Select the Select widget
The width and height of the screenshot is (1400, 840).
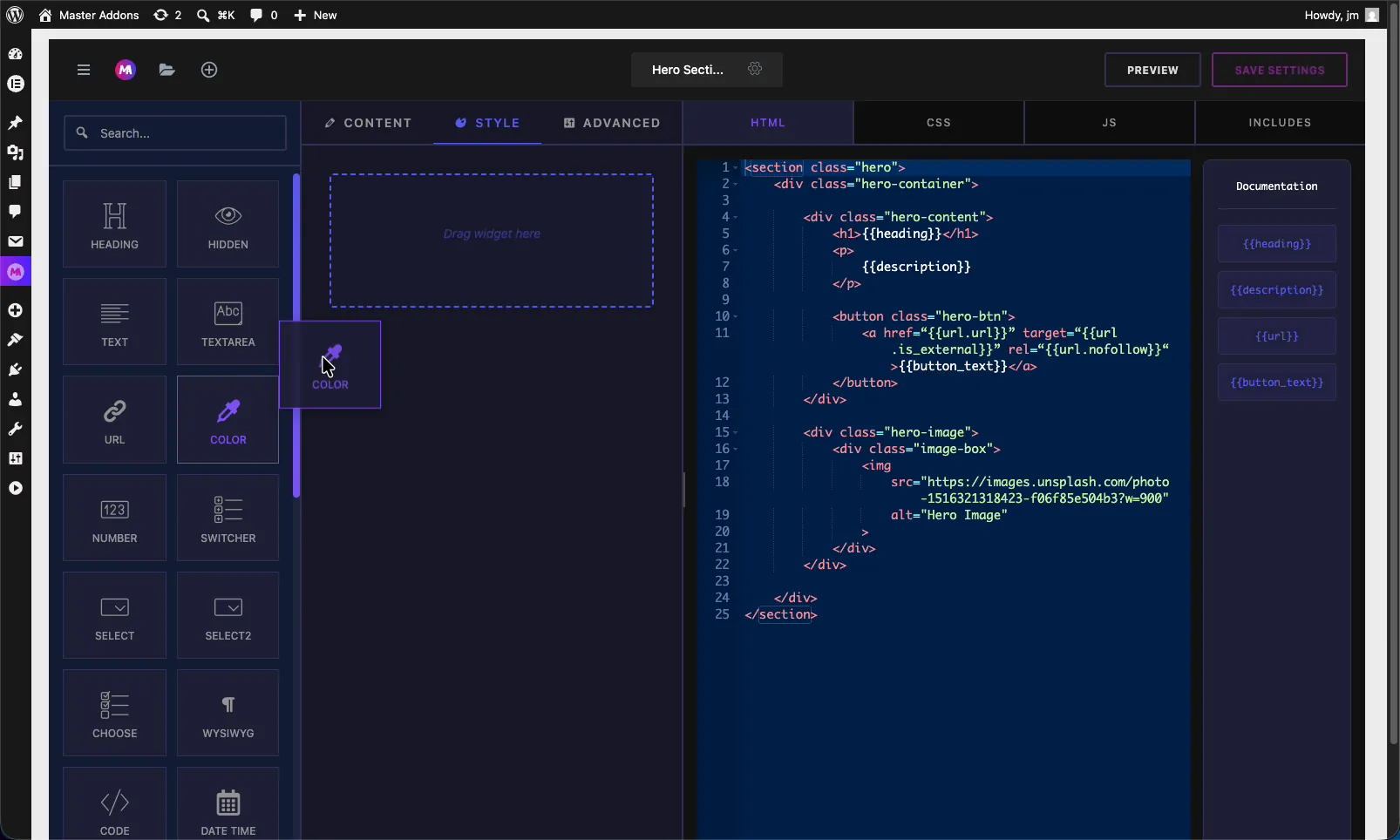click(114, 615)
